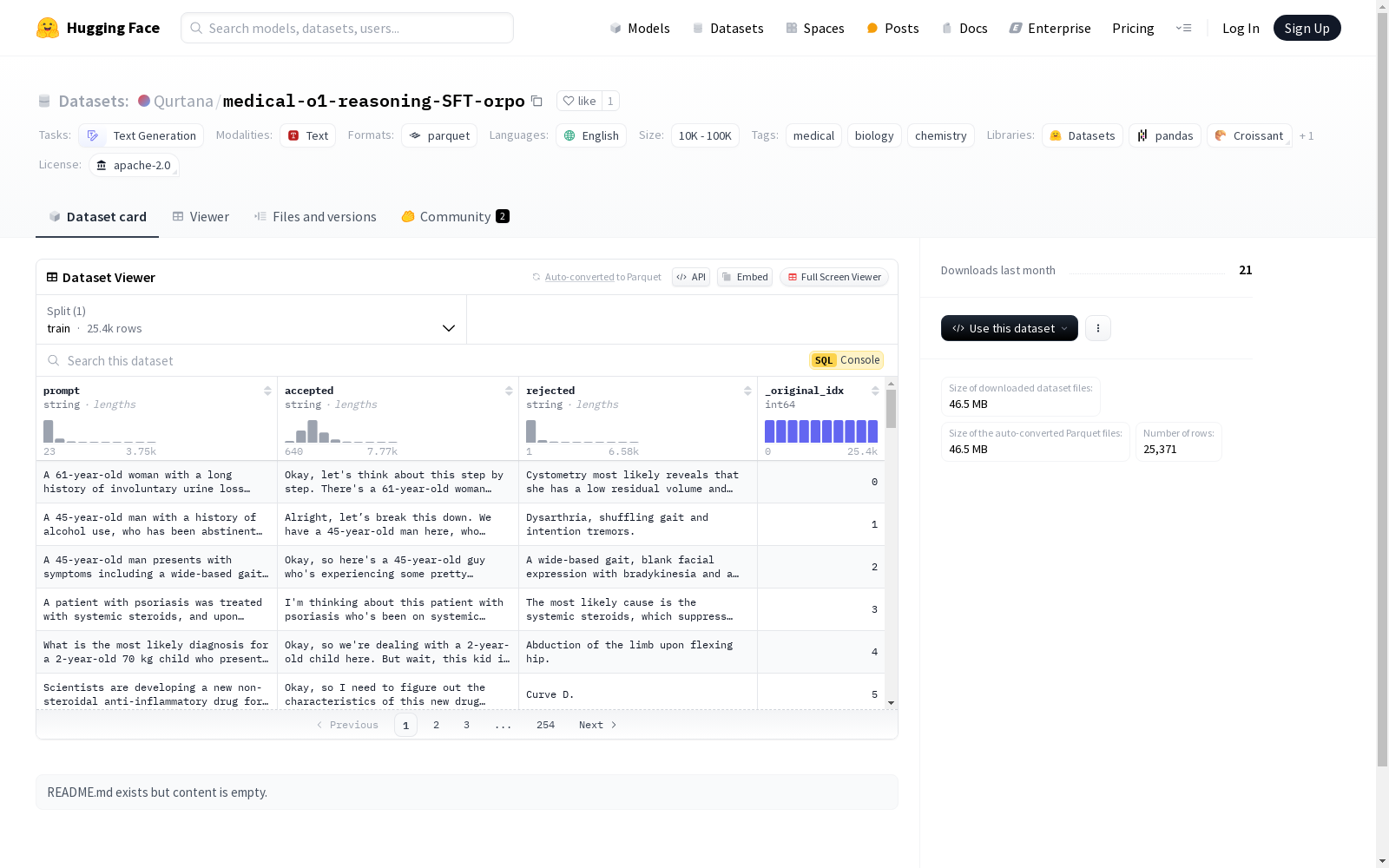
Task: Click "Dysarthria, shuffling gait" rejected cell
Action: coord(638,524)
